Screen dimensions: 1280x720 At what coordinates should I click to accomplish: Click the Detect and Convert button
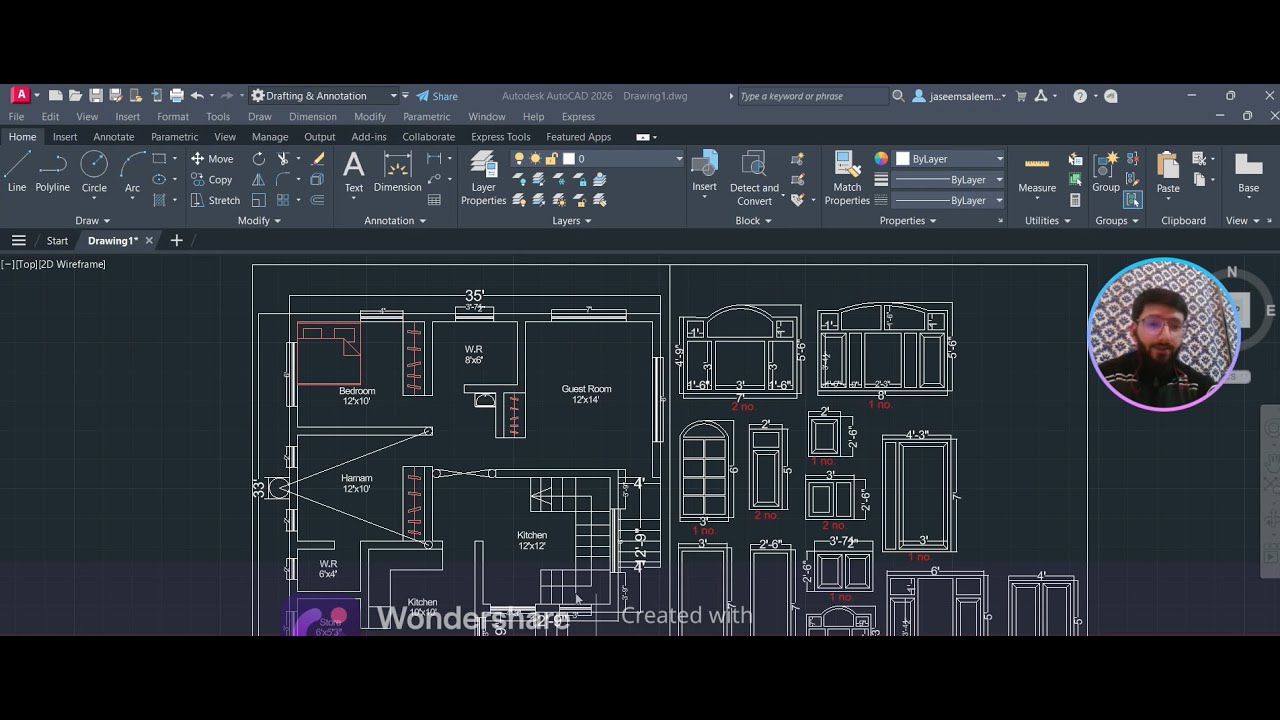[x=754, y=178]
